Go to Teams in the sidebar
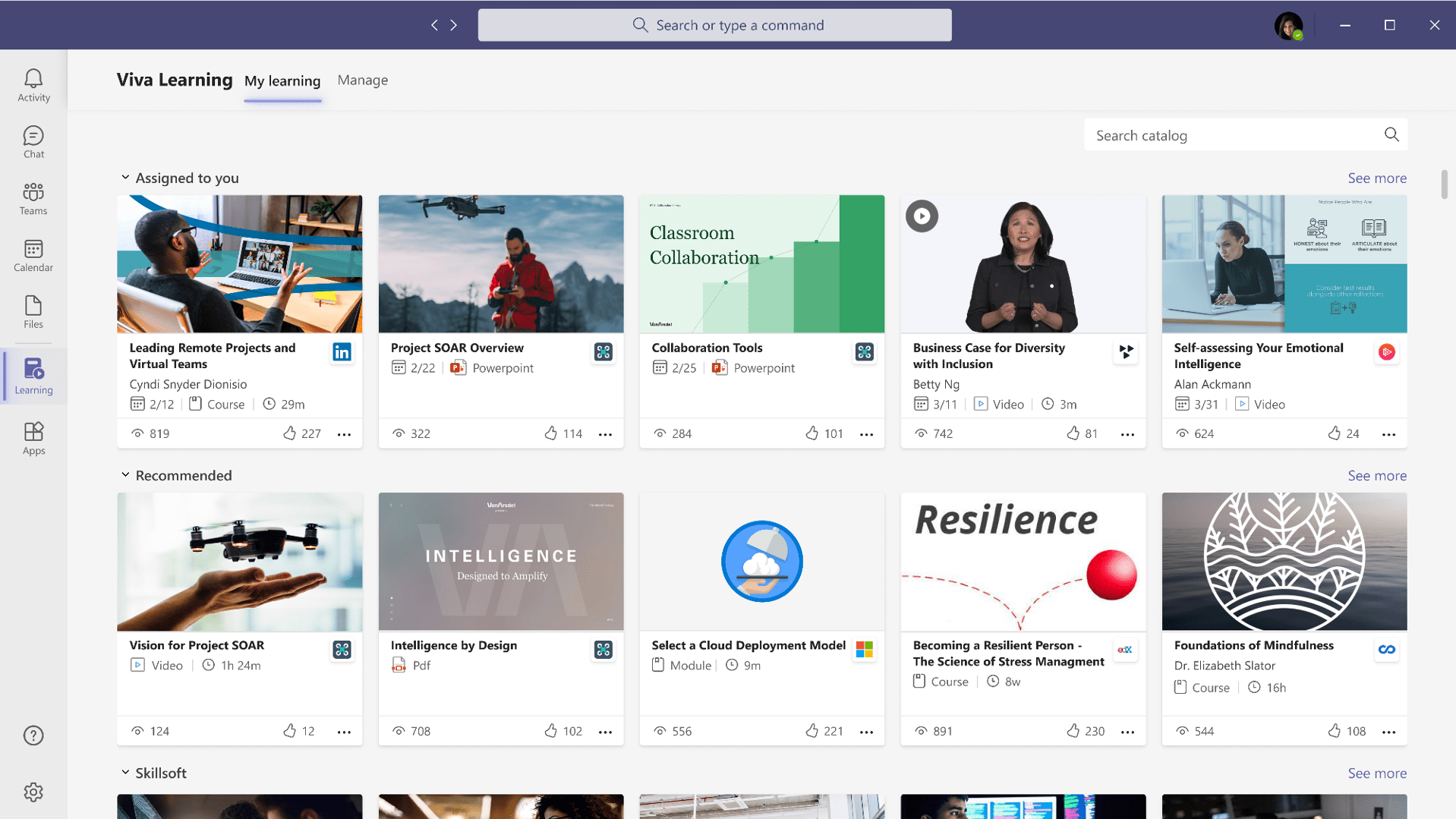Viewport: 1456px width, 819px height. 33,199
